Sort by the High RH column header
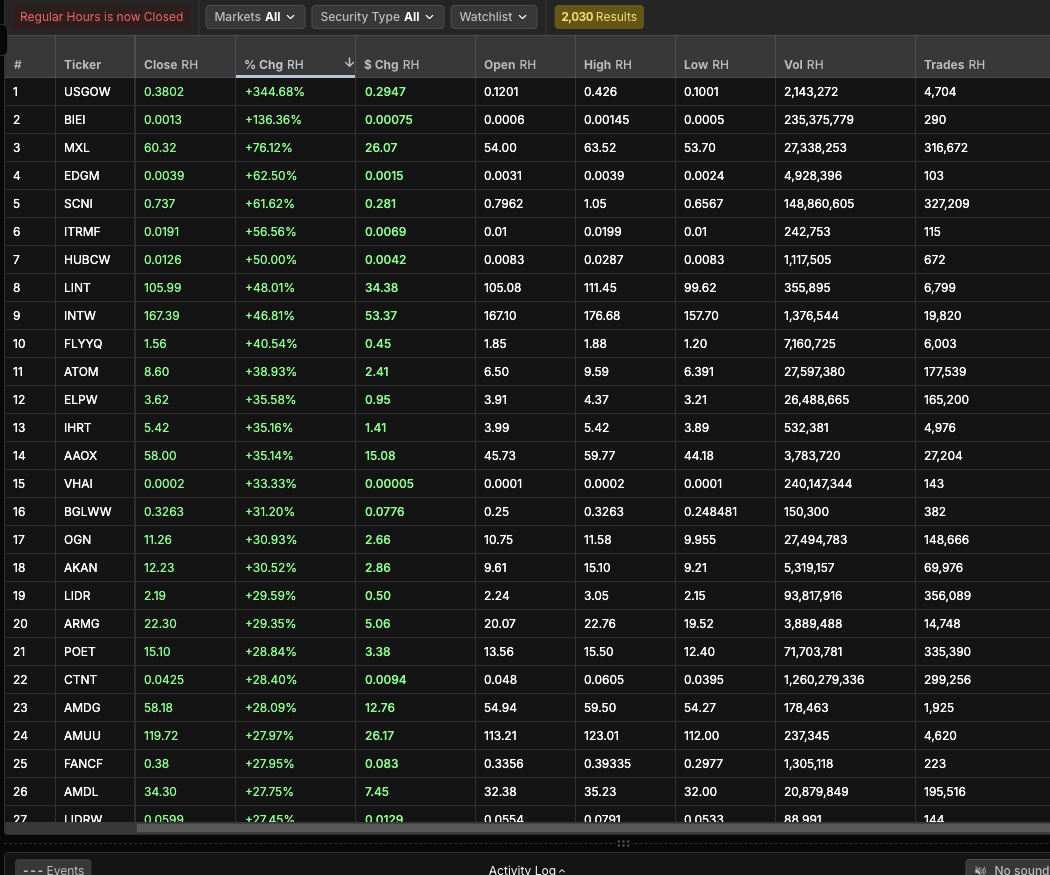The image size is (1050, 875). coord(607,65)
